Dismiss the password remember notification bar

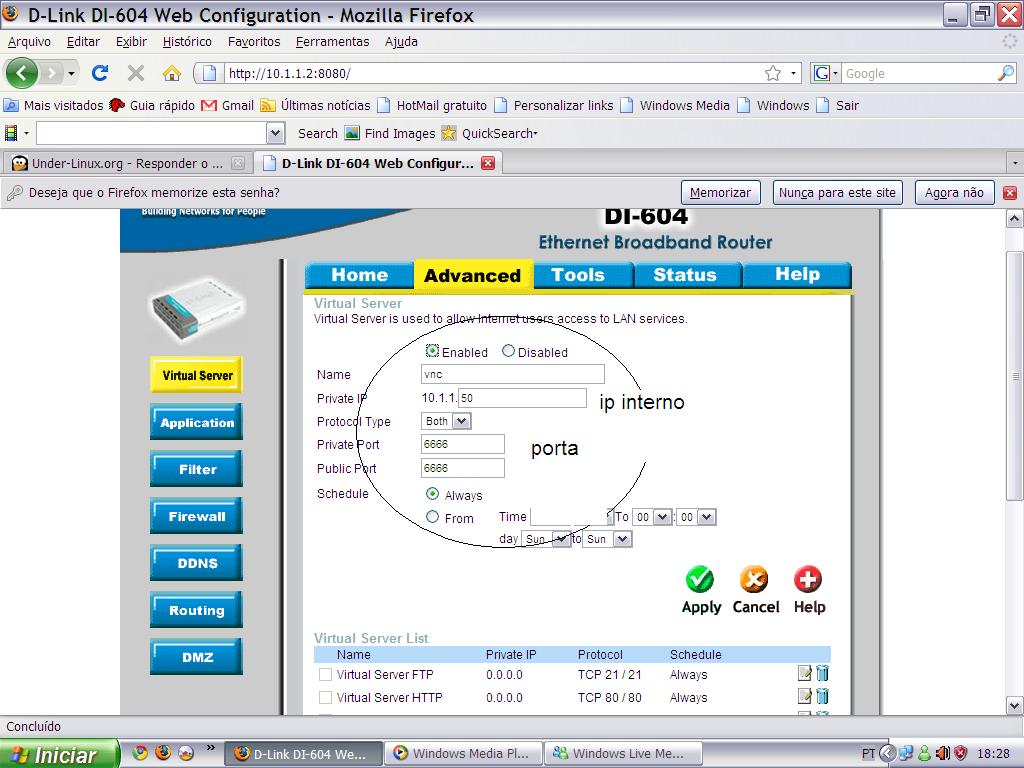(1010, 193)
